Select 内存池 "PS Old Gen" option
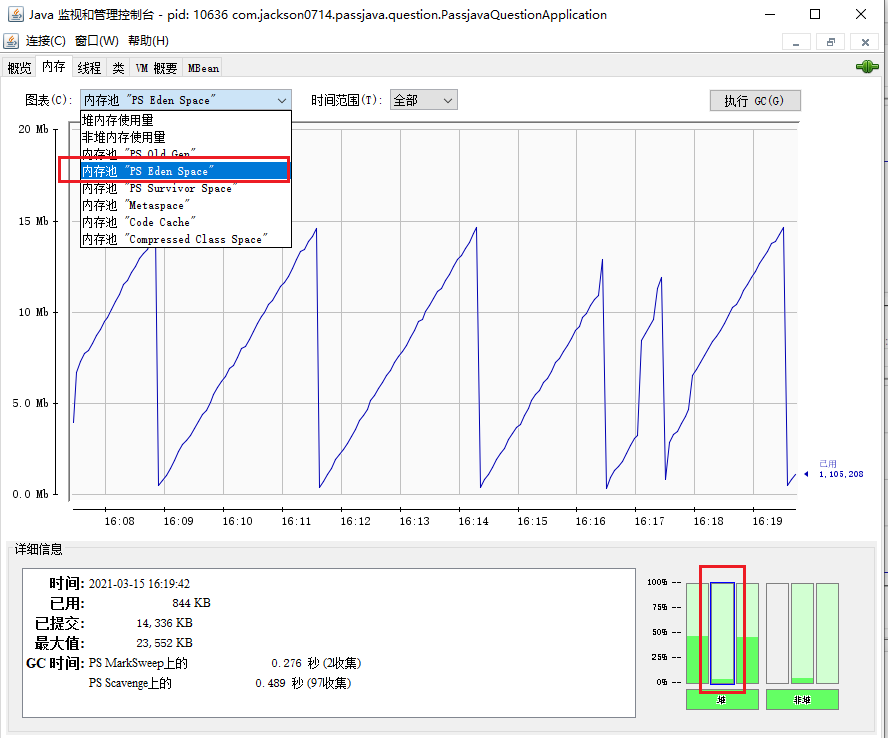The image size is (888, 738). (139, 154)
